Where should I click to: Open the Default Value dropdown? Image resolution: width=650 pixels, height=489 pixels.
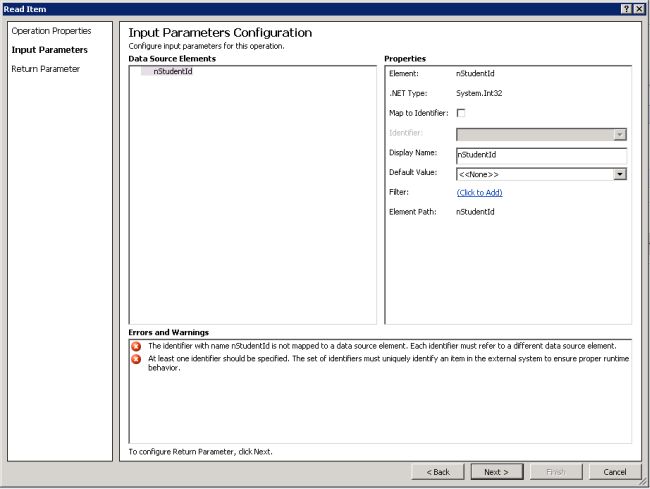point(620,173)
